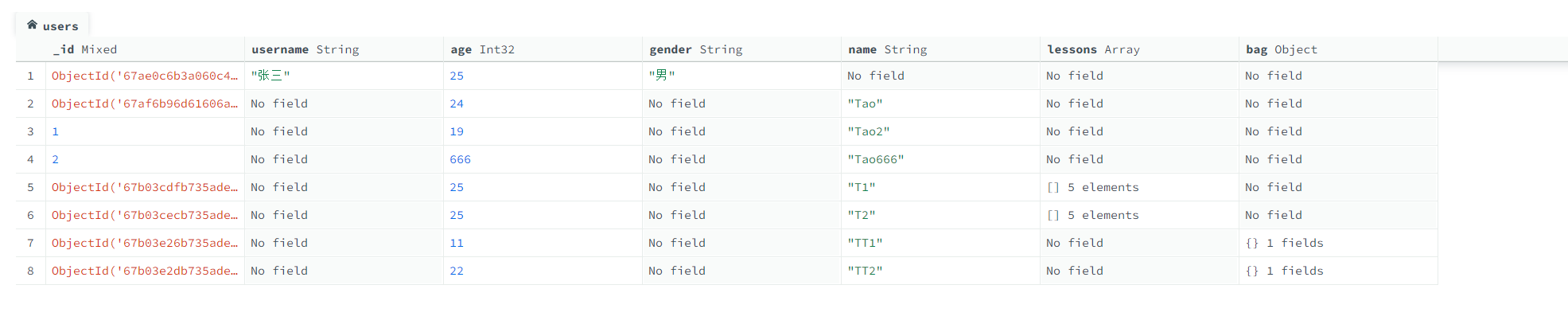This screenshot has width=1568, height=328.
Task: Select the age value 666
Action: 460,159
